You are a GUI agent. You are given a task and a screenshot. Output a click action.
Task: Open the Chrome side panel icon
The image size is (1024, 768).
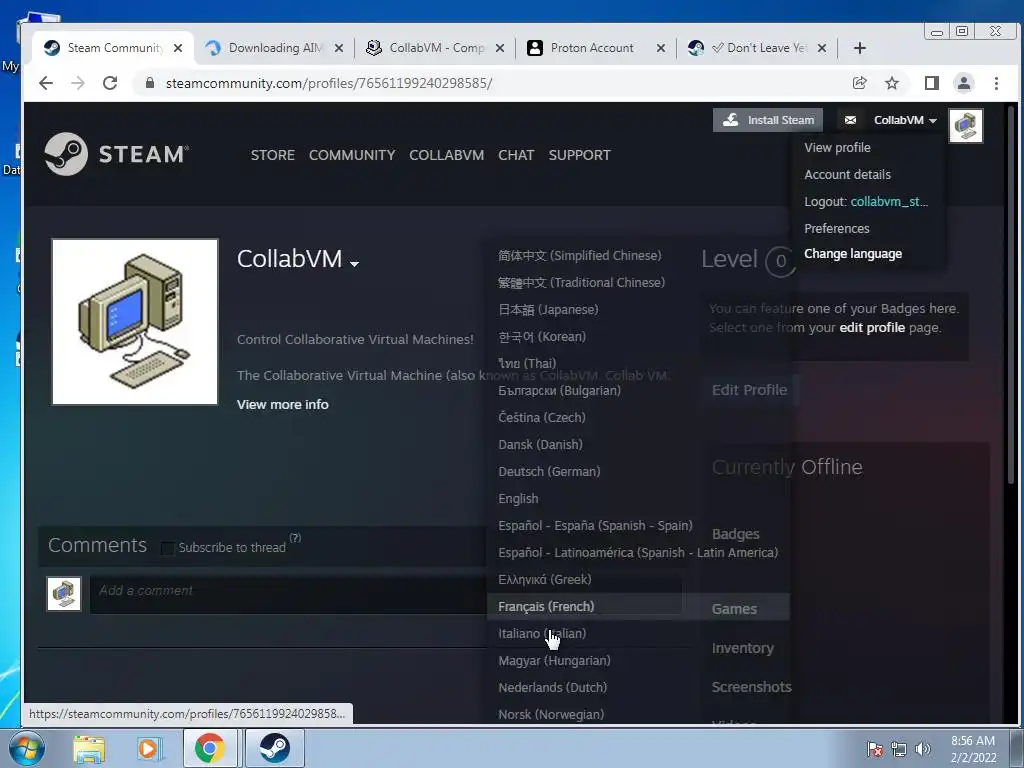(932, 83)
